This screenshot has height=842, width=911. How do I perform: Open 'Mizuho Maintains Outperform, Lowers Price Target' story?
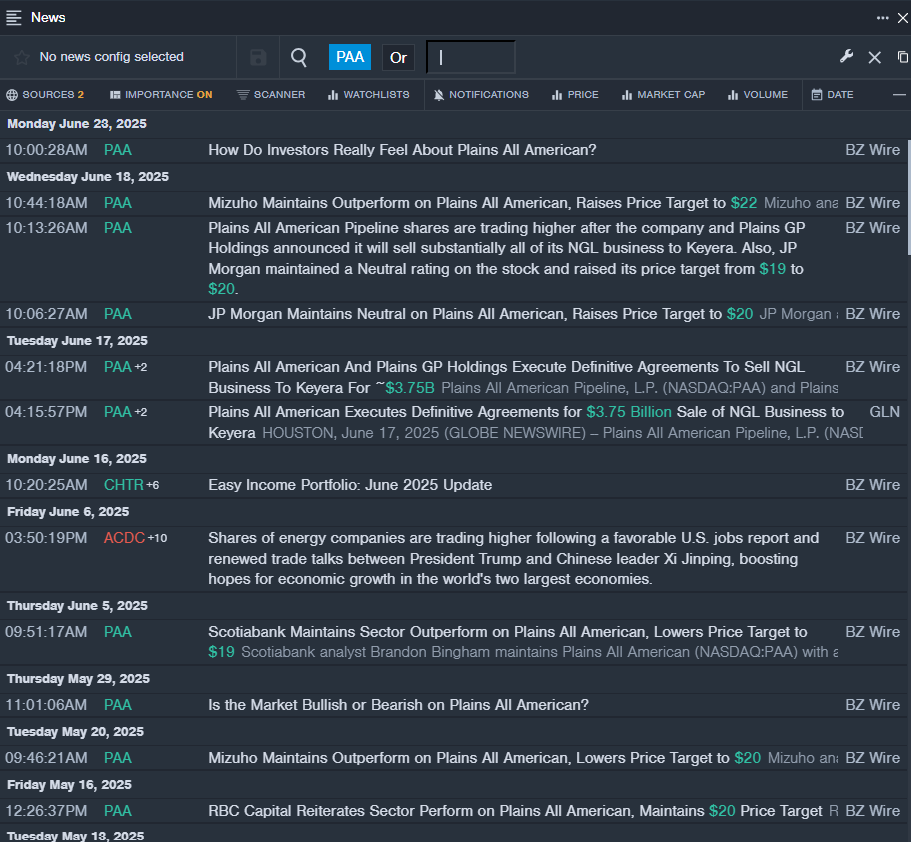[x=485, y=758]
